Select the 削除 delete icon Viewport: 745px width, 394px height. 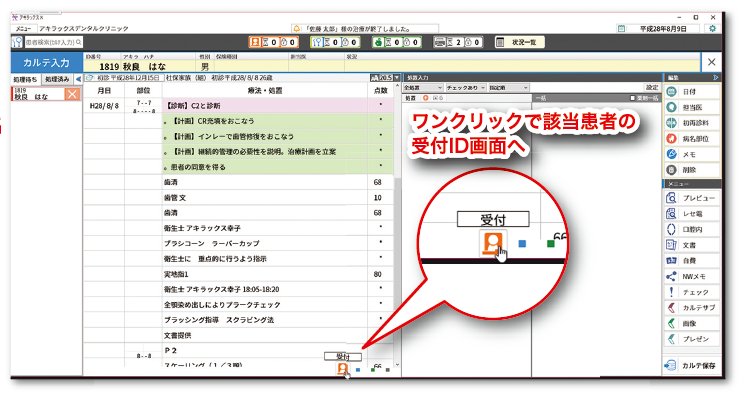pyautogui.click(x=671, y=170)
